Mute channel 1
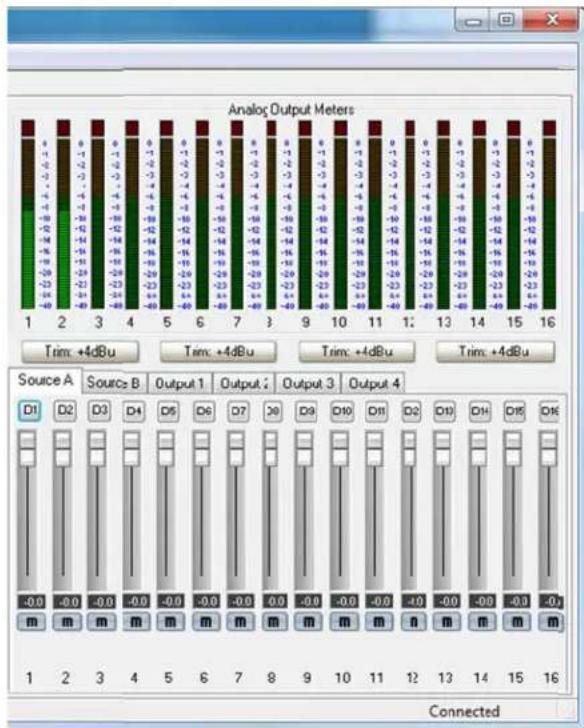 point(31,622)
